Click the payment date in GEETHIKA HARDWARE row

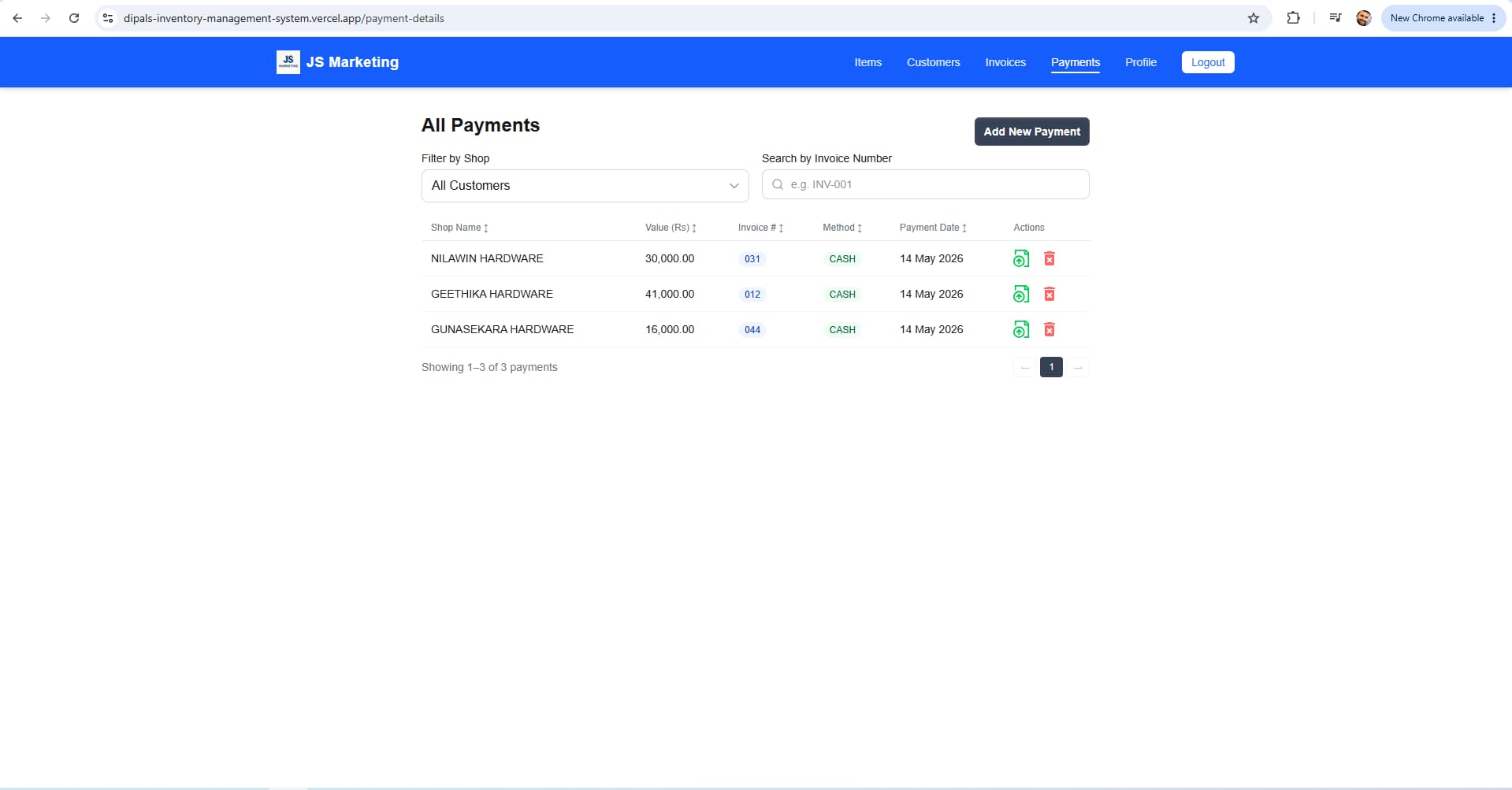click(931, 294)
